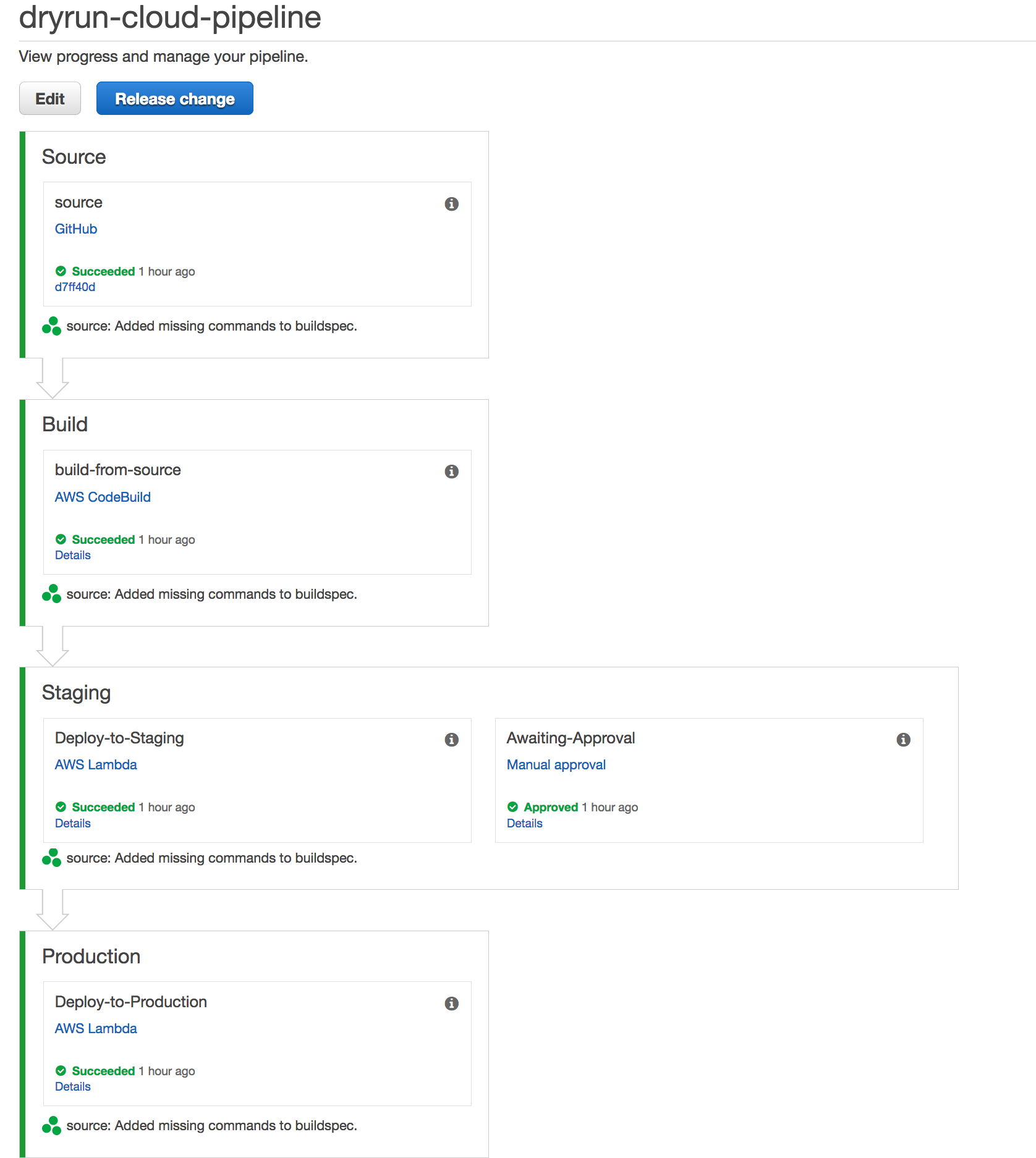Open the AWS CodeBuild link

pyautogui.click(x=103, y=497)
